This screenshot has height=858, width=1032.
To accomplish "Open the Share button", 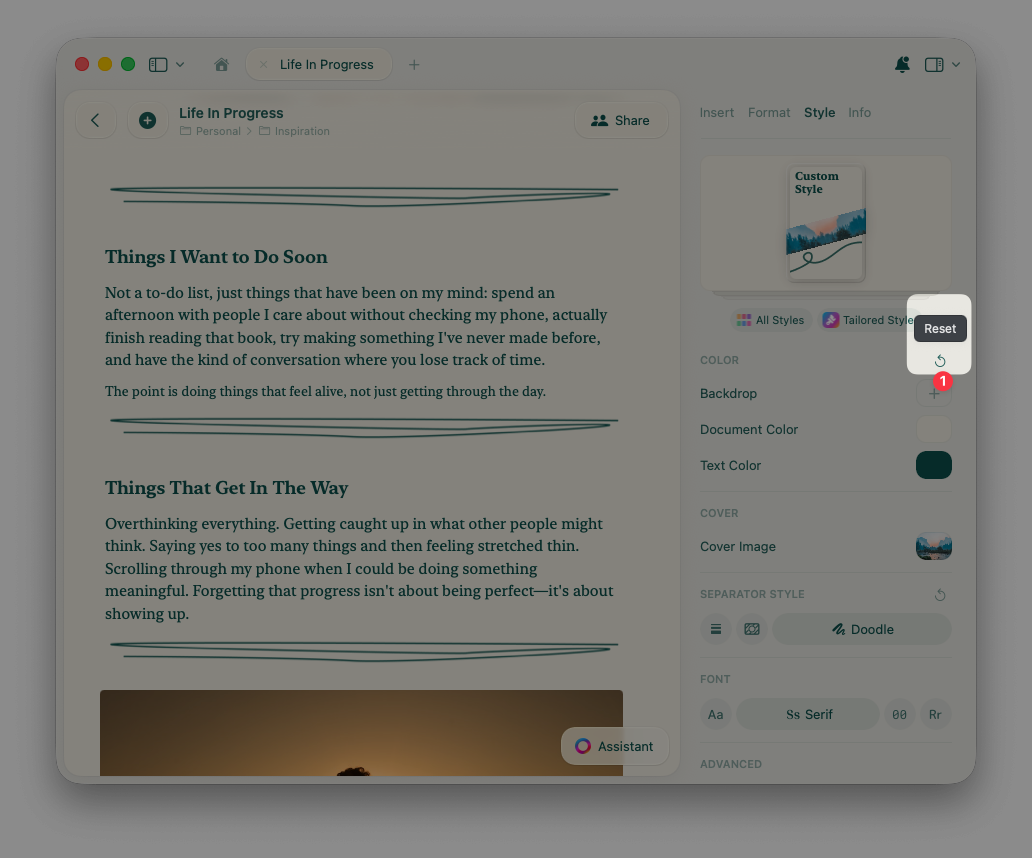I will (621, 120).
